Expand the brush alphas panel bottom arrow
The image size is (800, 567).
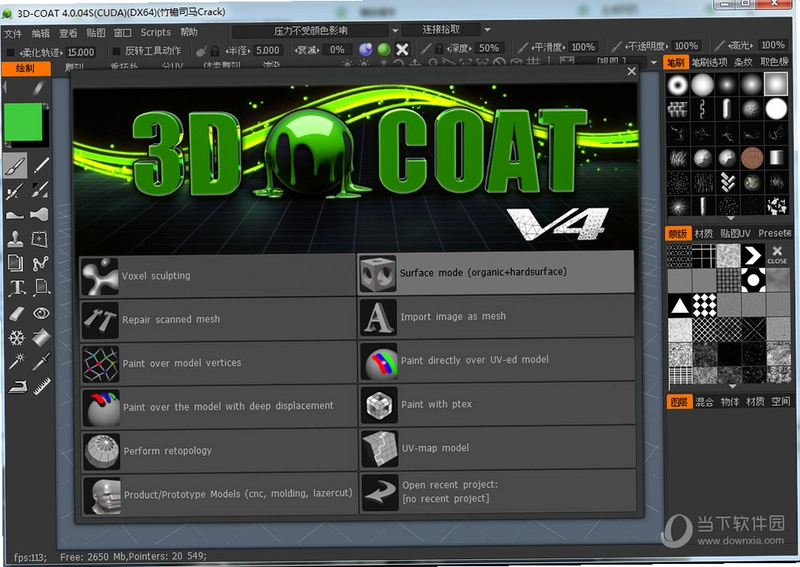click(x=731, y=218)
